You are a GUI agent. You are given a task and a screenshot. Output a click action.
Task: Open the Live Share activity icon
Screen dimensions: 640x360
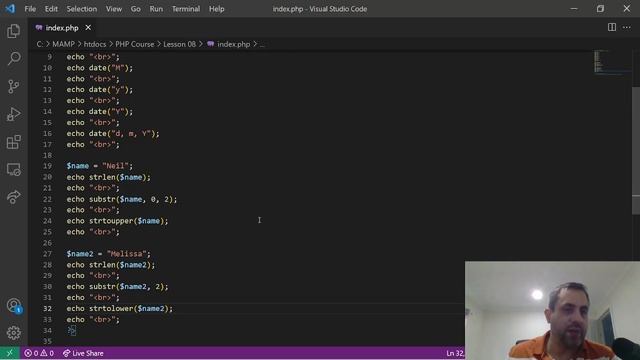(x=13, y=197)
